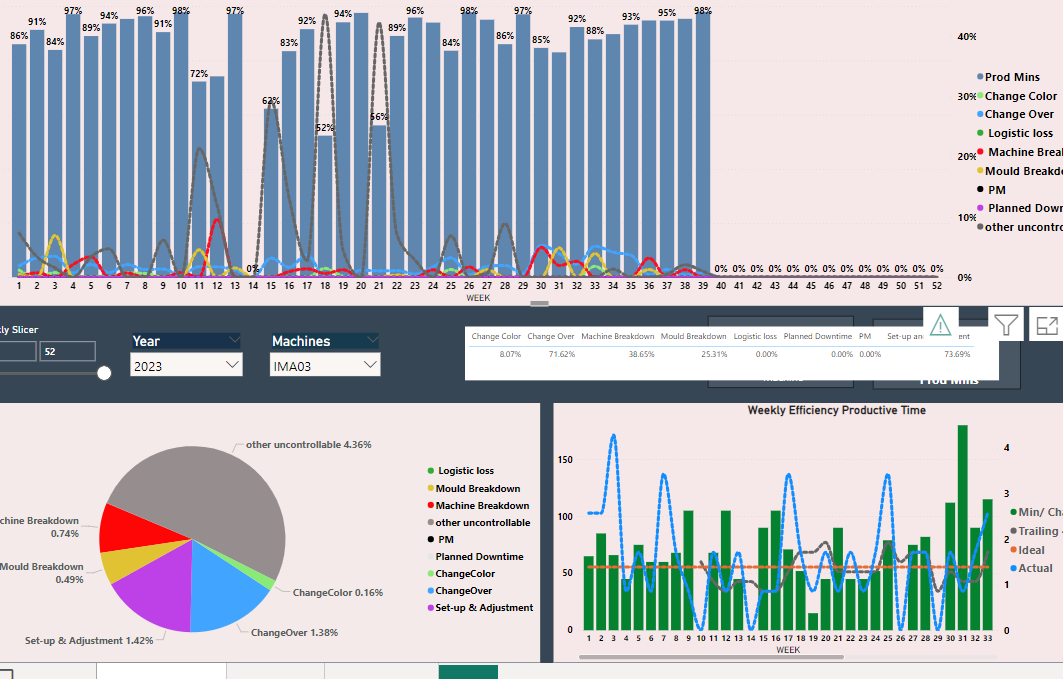Click the Machine Breakdown column header in table

[x=618, y=336]
